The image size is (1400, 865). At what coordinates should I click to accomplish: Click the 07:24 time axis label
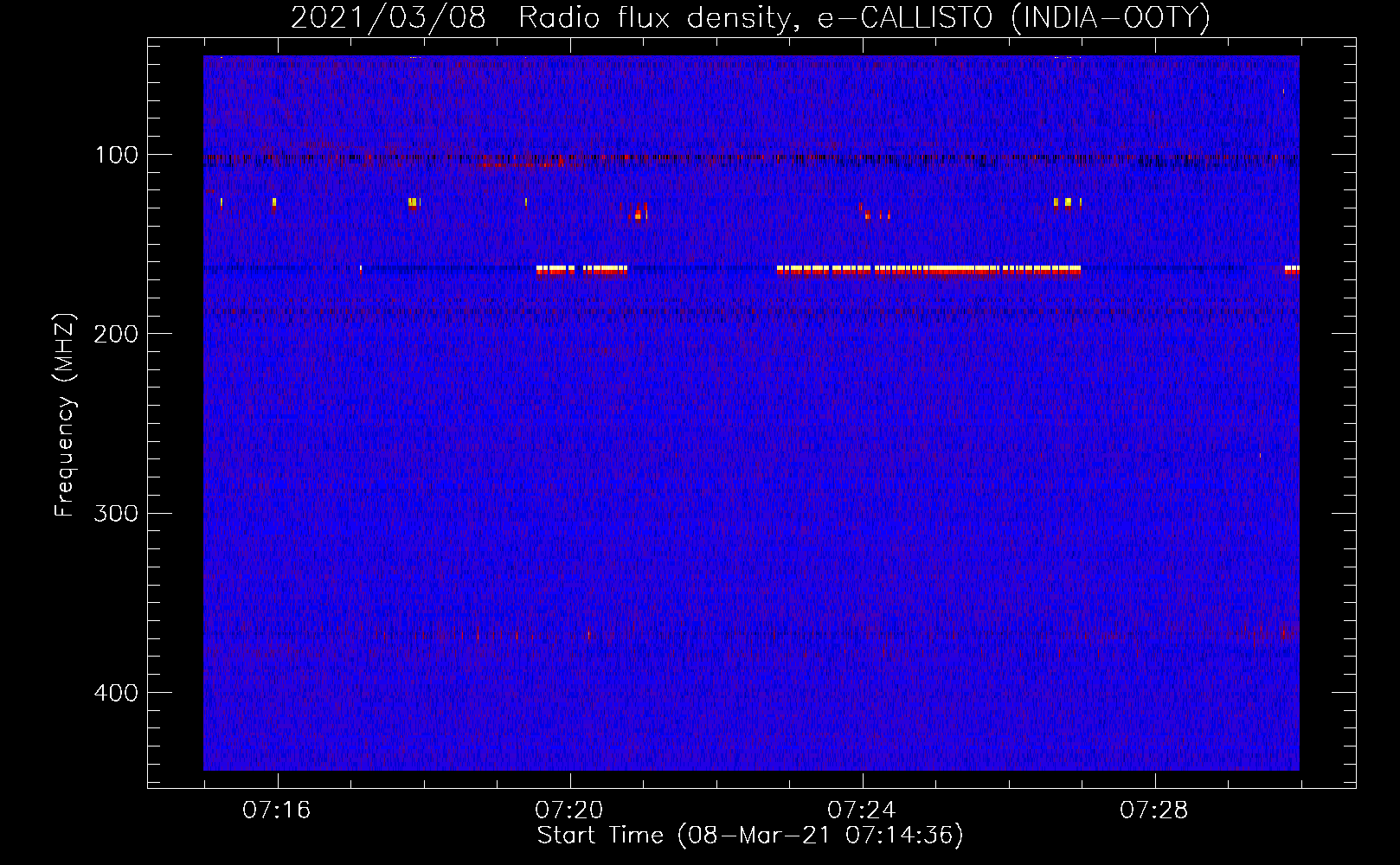point(861,810)
